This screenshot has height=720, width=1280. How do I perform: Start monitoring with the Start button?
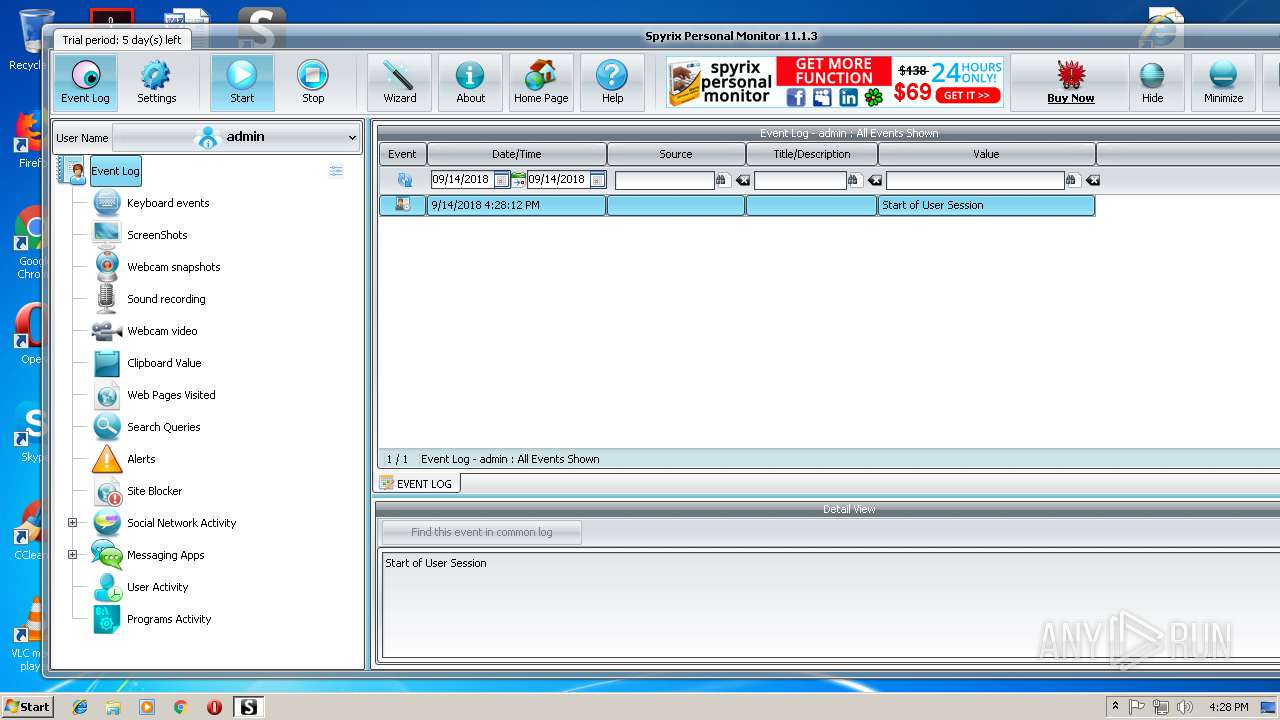[241, 82]
